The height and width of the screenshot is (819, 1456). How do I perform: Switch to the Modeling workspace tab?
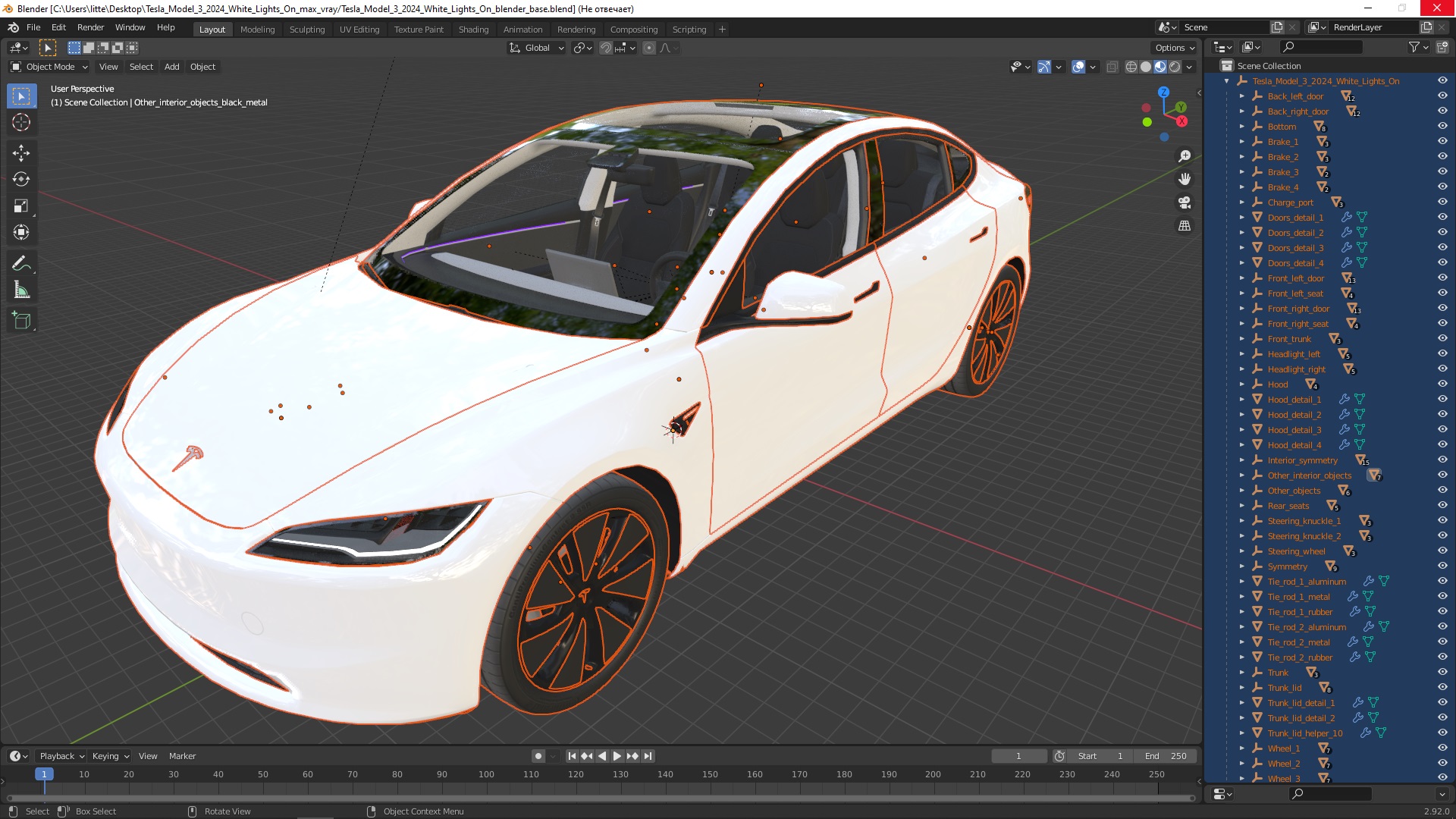(x=257, y=30)
